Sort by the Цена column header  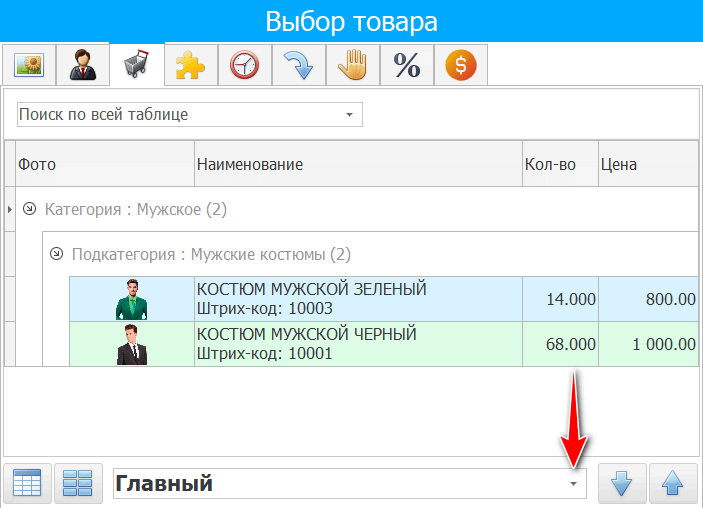(x=646, y=164)
